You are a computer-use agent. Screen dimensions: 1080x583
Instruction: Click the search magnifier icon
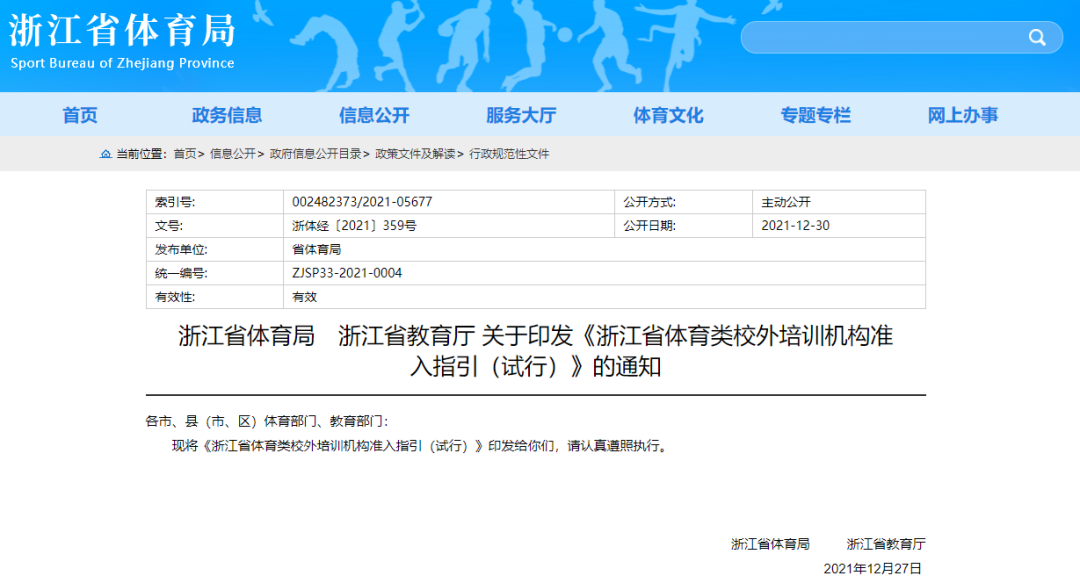[1037, 37]
